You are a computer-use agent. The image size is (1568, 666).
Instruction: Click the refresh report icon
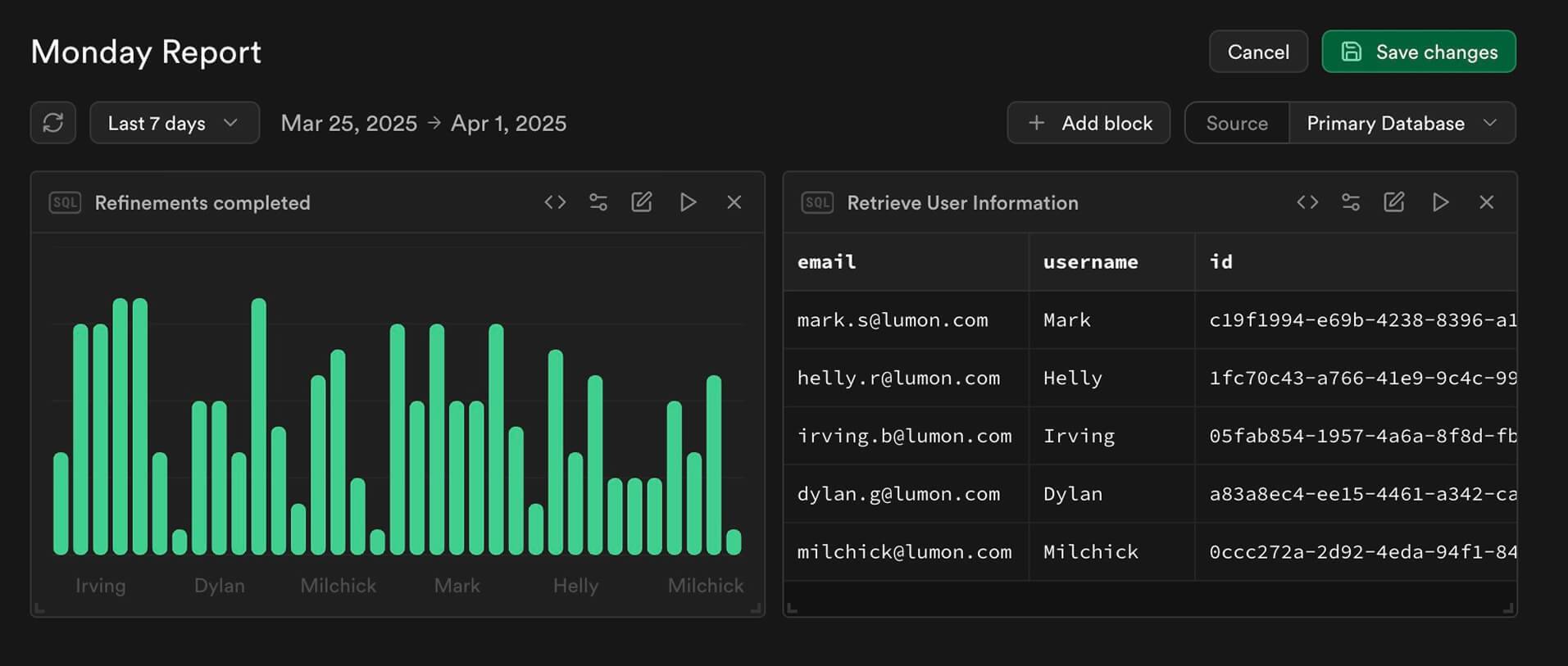[53, 123]
